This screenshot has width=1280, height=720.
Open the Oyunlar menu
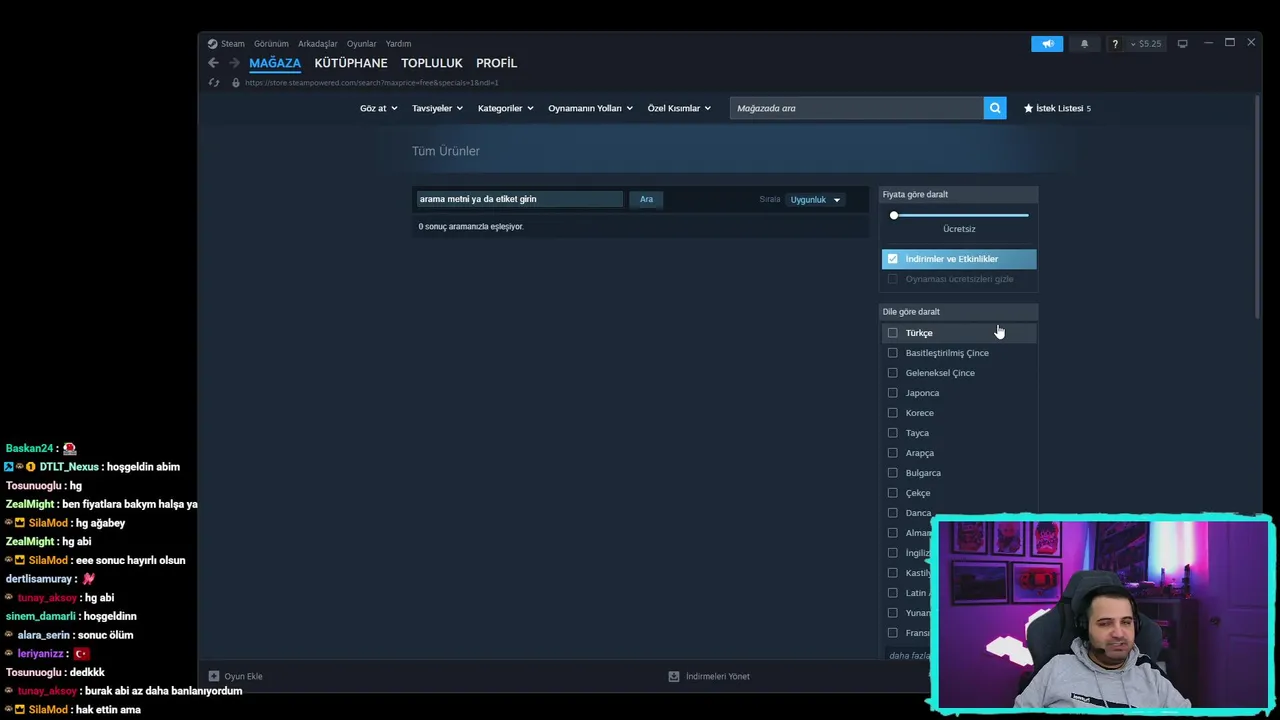(x=361, y=44)
